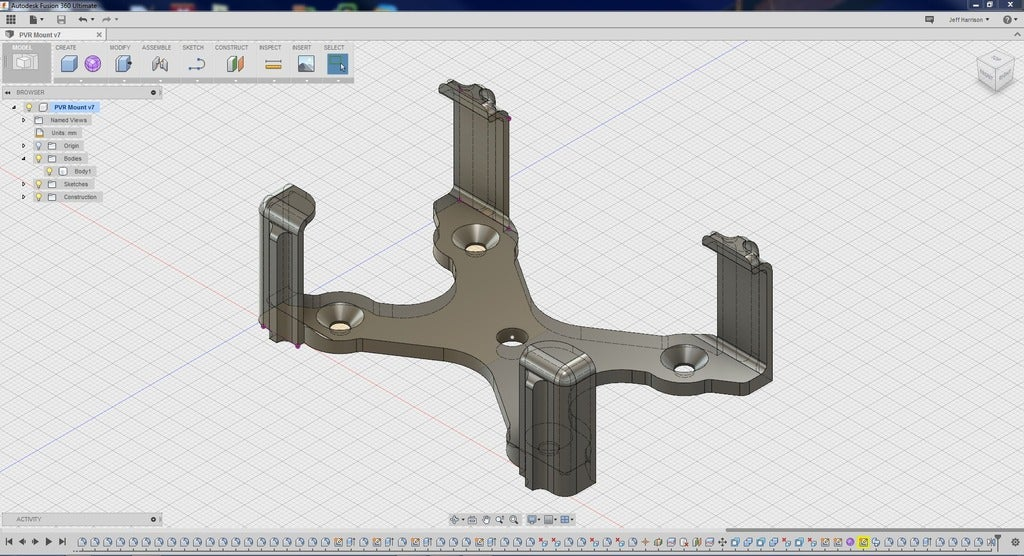Collapse the Bodies folder
This screenshot has width=1024, height=556.
24,159
